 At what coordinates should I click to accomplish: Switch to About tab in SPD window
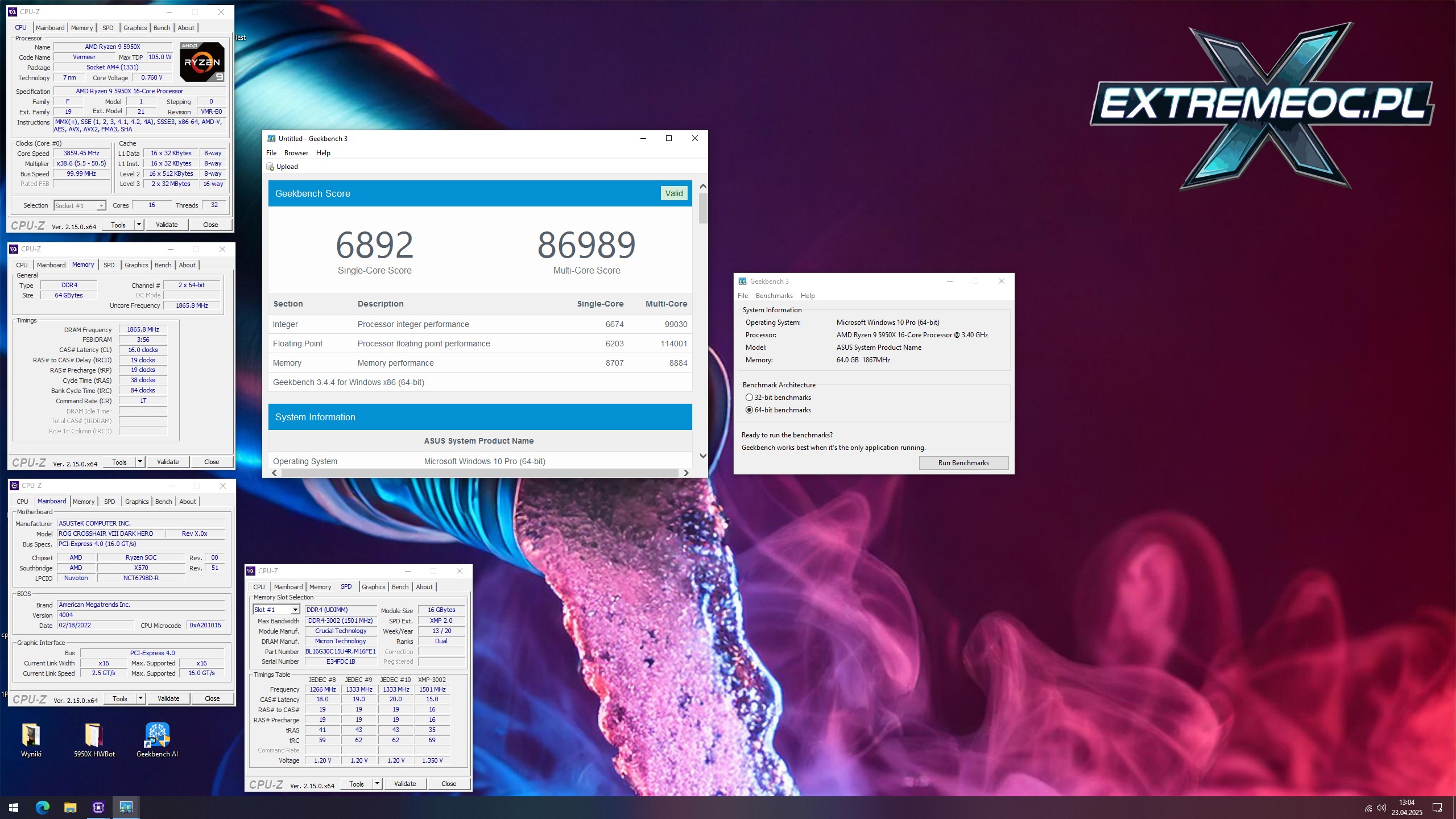424,587
